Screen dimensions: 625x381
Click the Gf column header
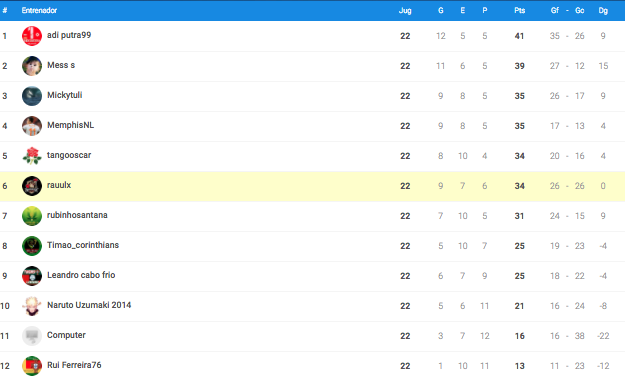[555, 10]
